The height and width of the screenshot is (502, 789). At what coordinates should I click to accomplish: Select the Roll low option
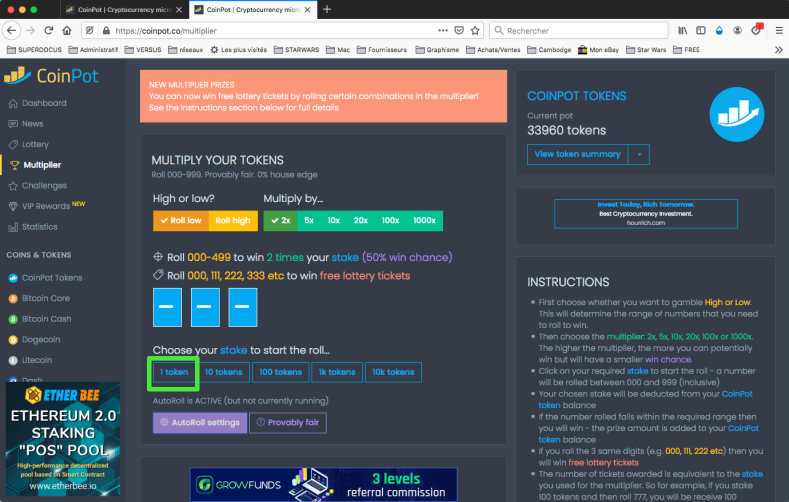click(x=181, y=220)
